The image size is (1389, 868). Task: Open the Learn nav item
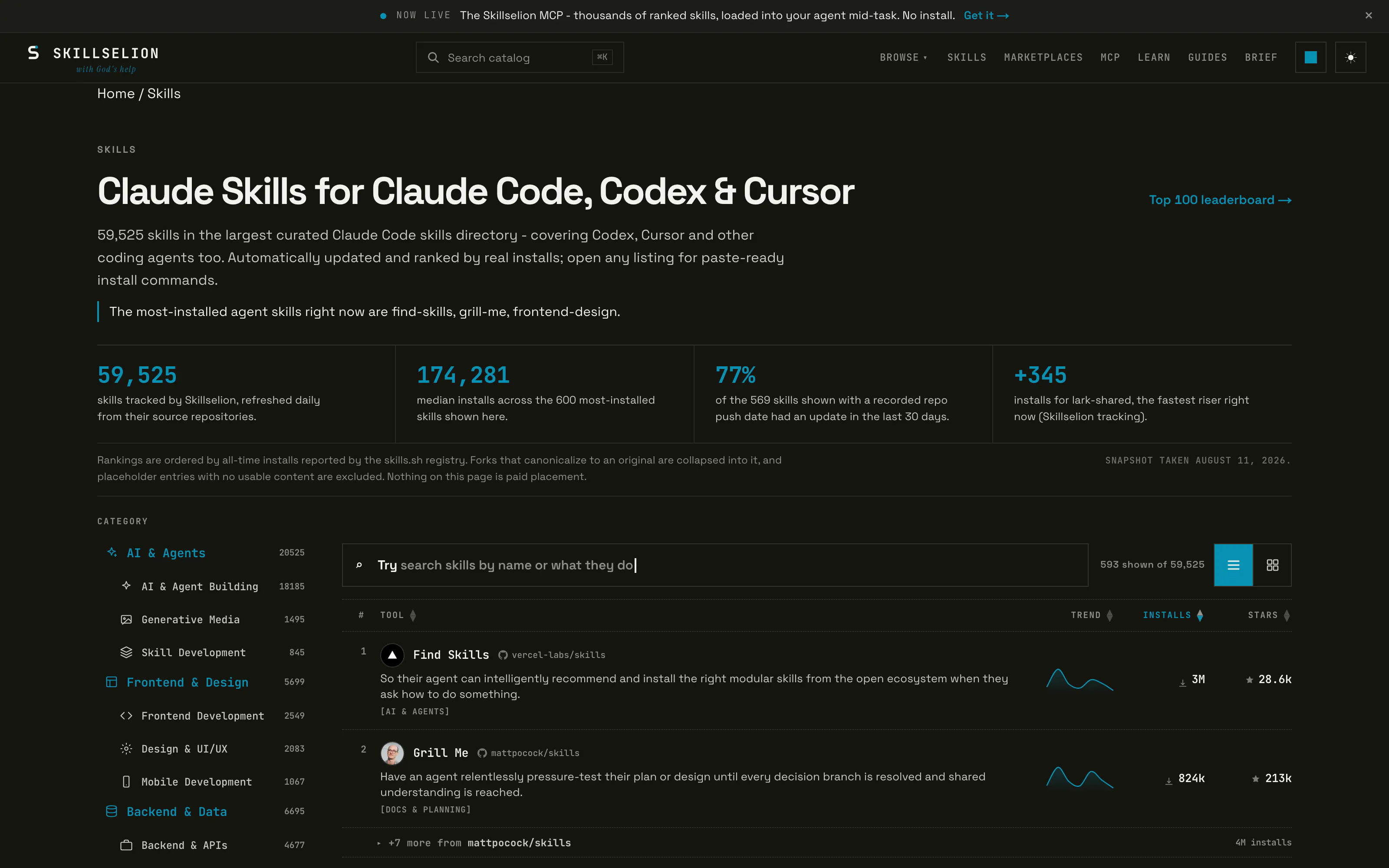[1154, 57]
